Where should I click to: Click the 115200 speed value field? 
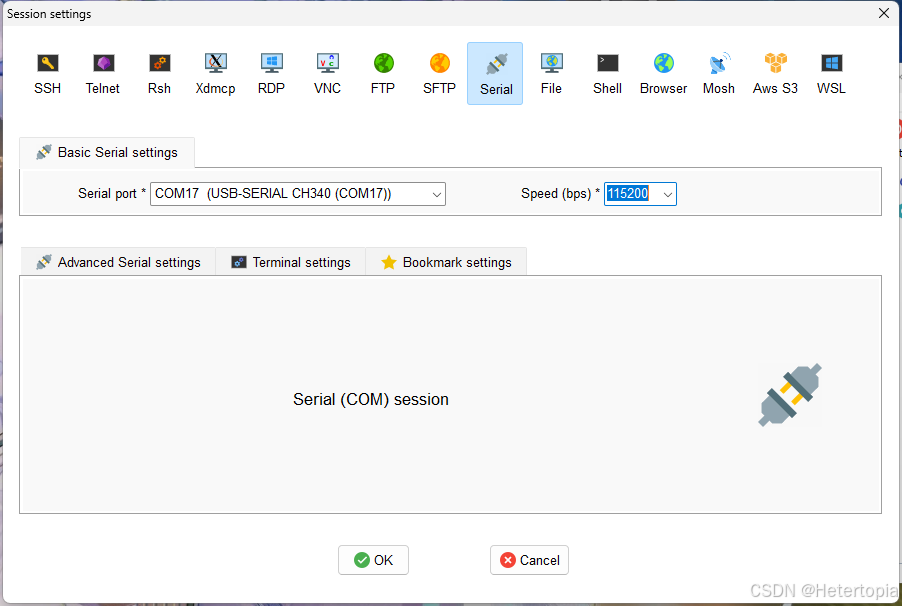point(628,194)
